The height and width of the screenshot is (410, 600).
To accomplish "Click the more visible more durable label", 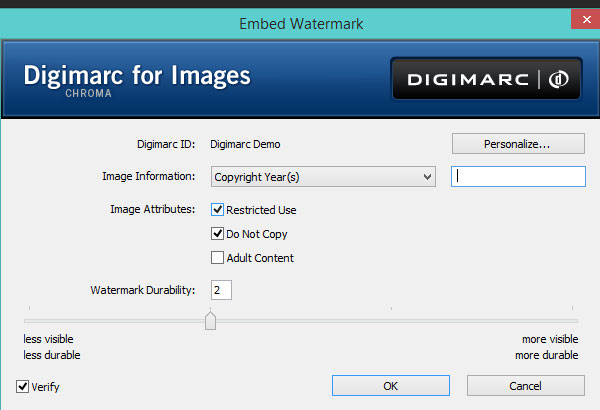I will [x=546, y=347].
